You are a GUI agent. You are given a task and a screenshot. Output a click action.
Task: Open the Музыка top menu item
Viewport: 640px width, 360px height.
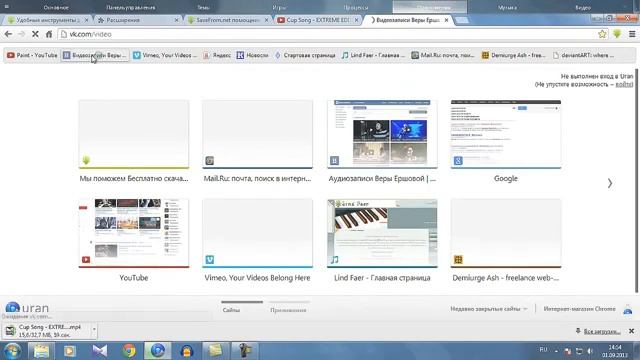507,7
